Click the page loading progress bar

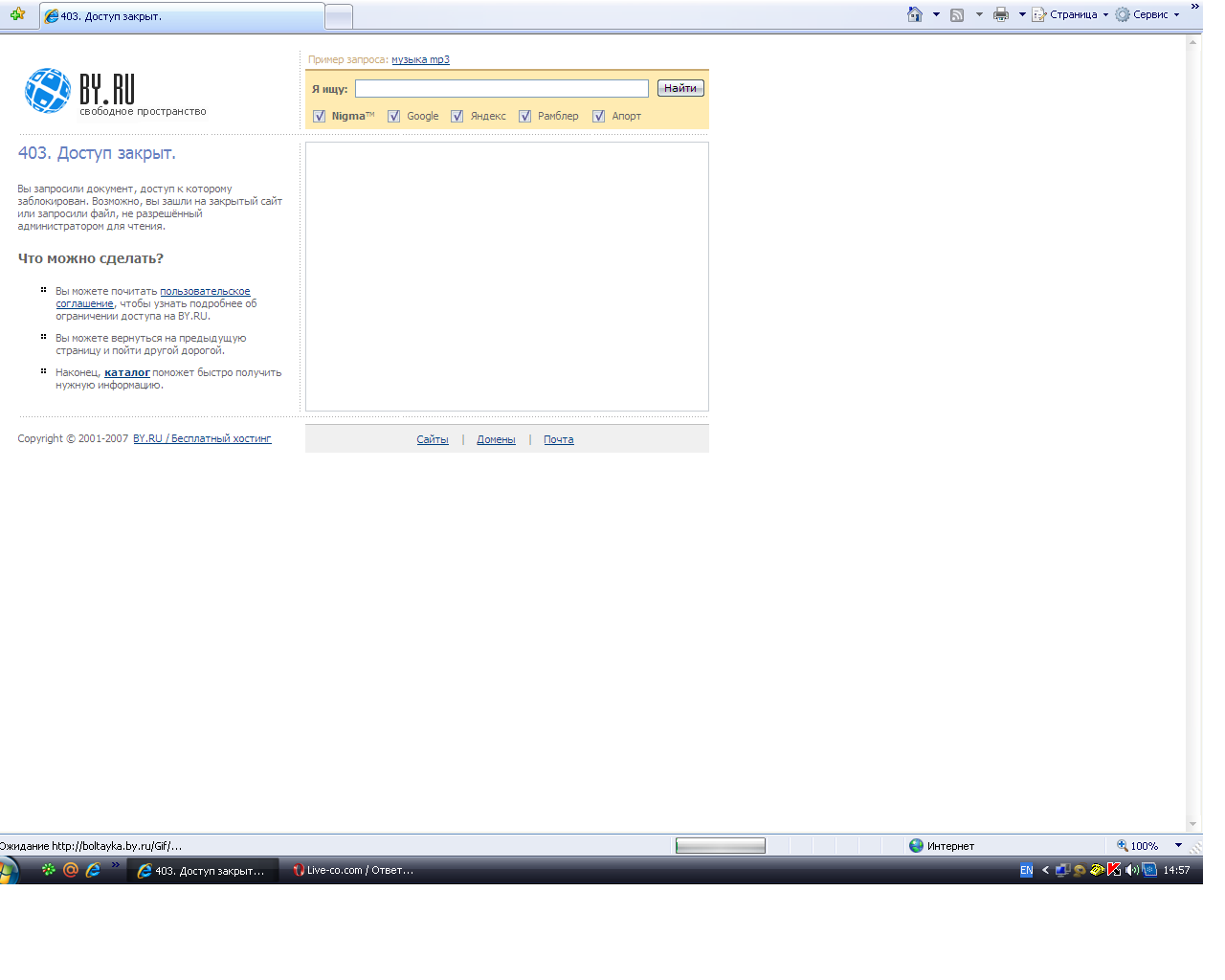720,845
